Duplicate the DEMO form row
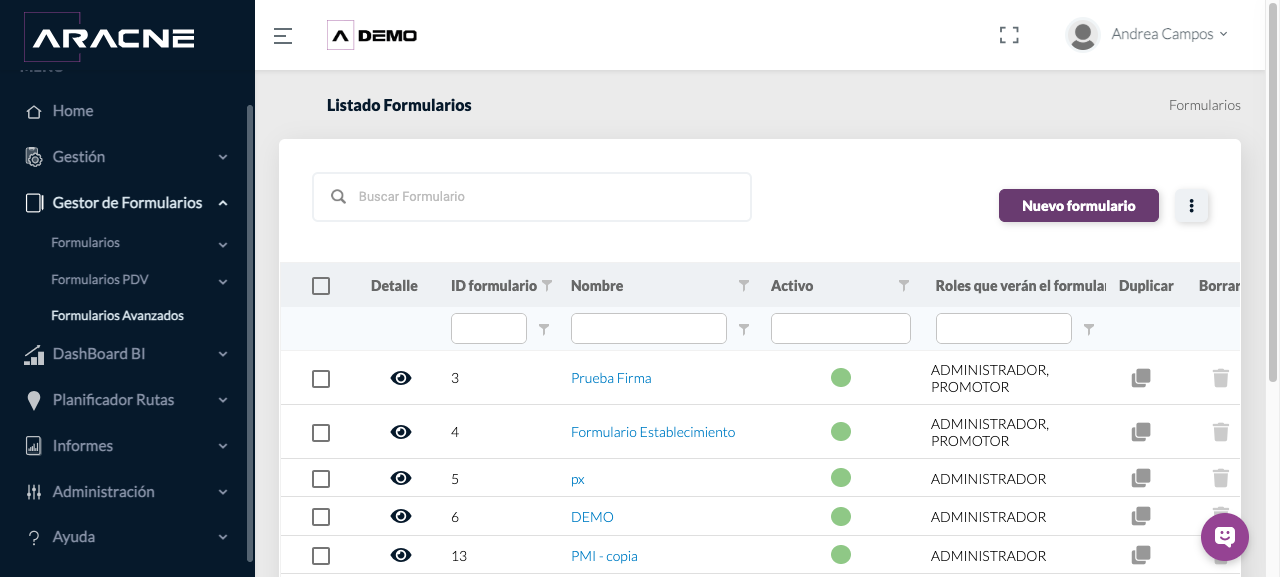Image resolution: width=1280 pixels, height=577 pixels. pos(1141,516)
